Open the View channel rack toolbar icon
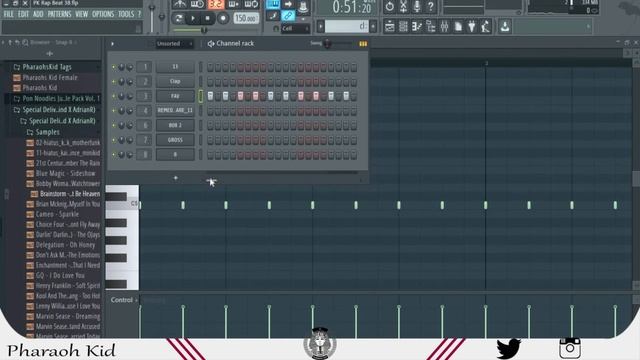The height and width of the screenshot is (360, 640). coord(403,27)
